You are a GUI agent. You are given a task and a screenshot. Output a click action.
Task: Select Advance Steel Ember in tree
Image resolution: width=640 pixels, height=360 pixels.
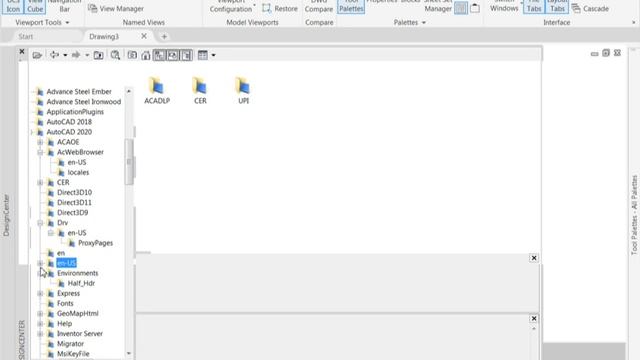(x=79, y=91)
